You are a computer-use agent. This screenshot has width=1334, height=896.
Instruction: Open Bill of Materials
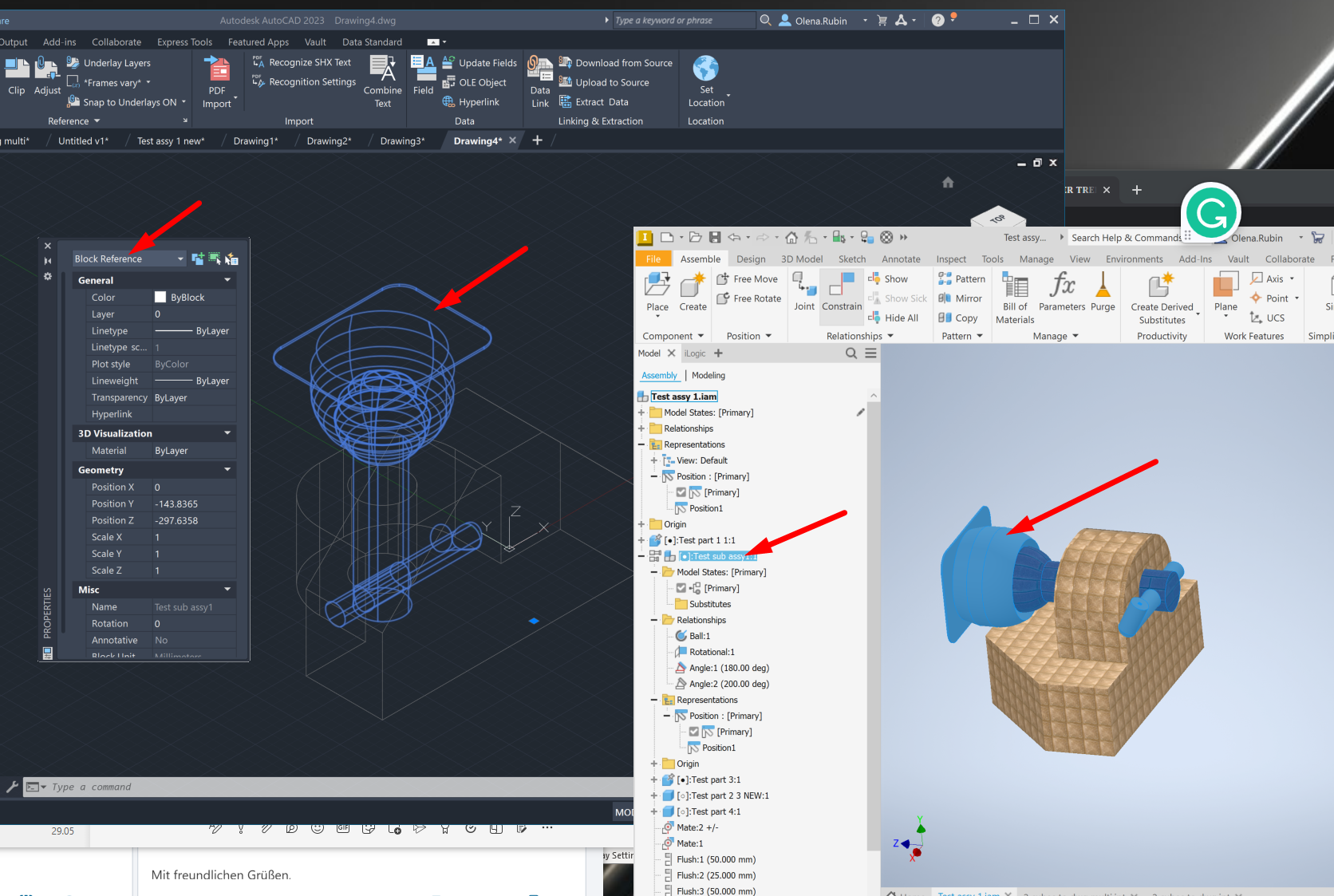pyautogui.click(x=1014, y=295)
